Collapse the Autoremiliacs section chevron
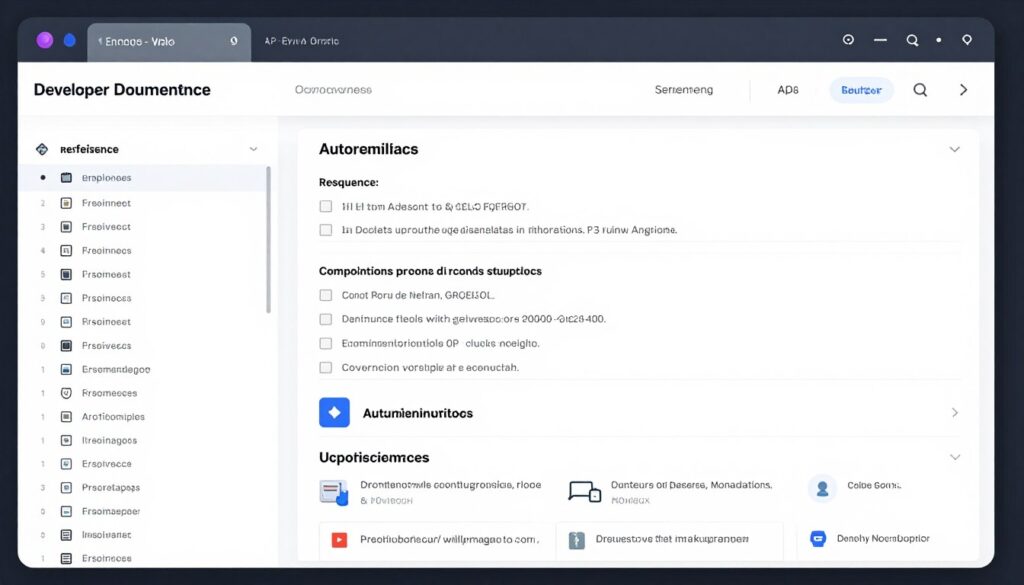The image size is (1024, 585). [956, 148]
